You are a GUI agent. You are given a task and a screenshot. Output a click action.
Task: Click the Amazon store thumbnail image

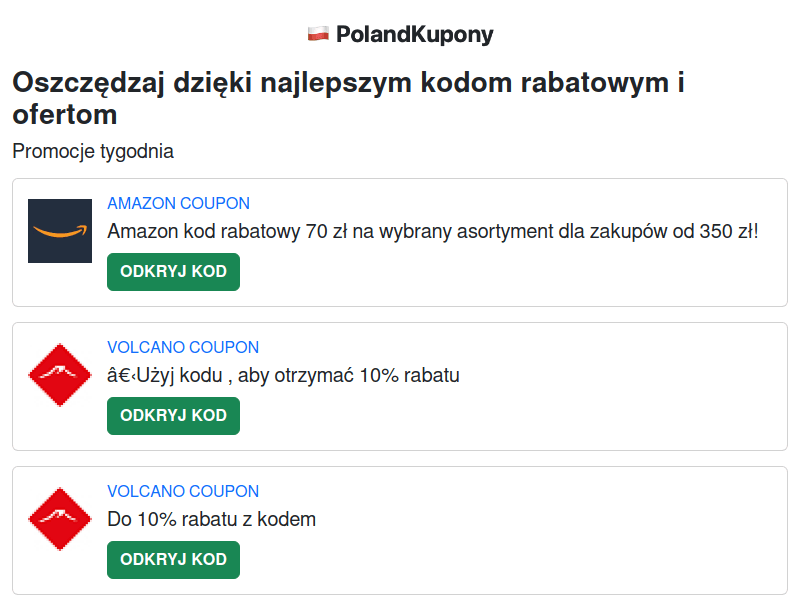pyautogui.click(x=59, y=229)
